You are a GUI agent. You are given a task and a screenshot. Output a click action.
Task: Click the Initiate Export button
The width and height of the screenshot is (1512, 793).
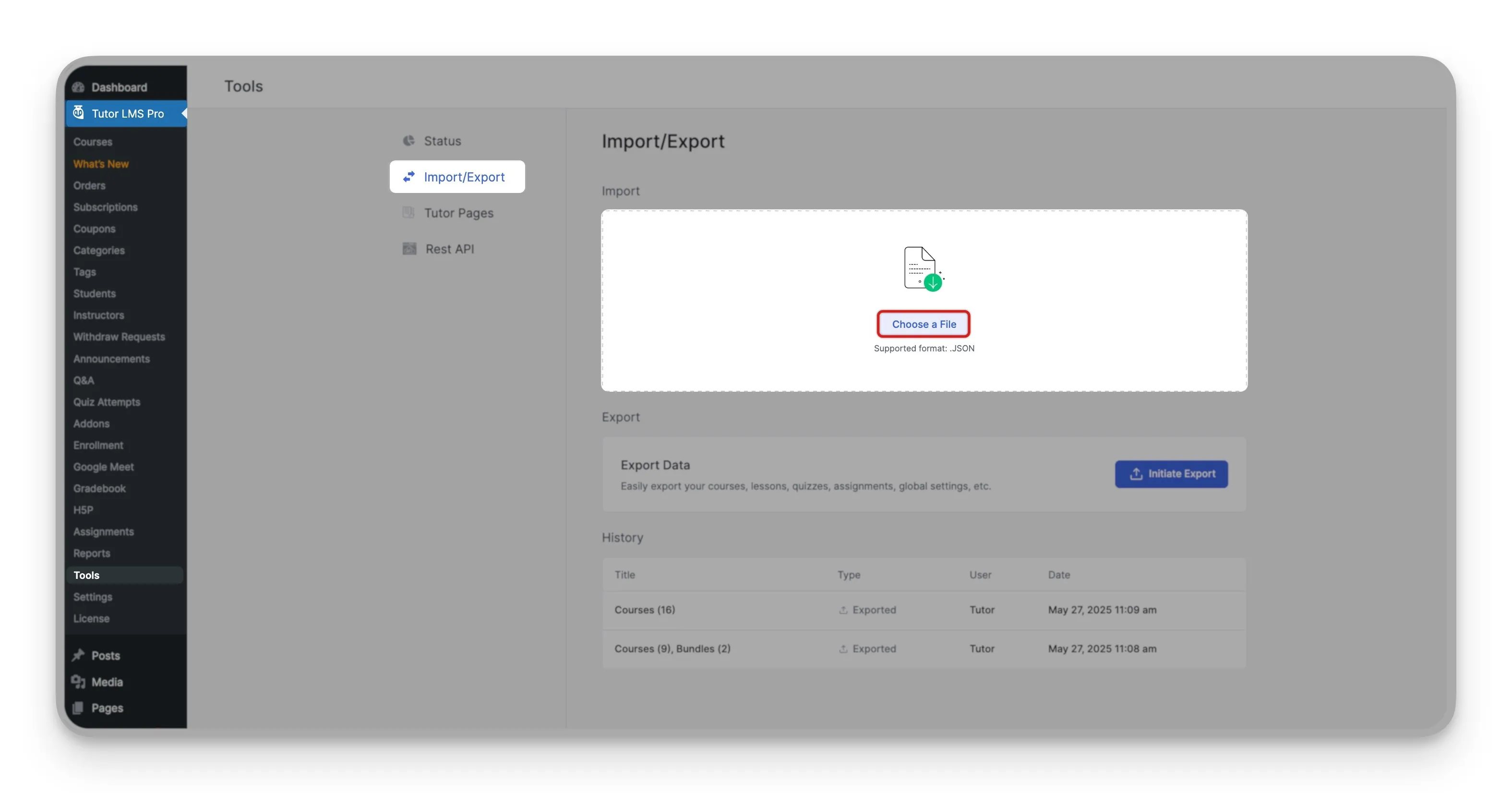tap(1171, 474)
